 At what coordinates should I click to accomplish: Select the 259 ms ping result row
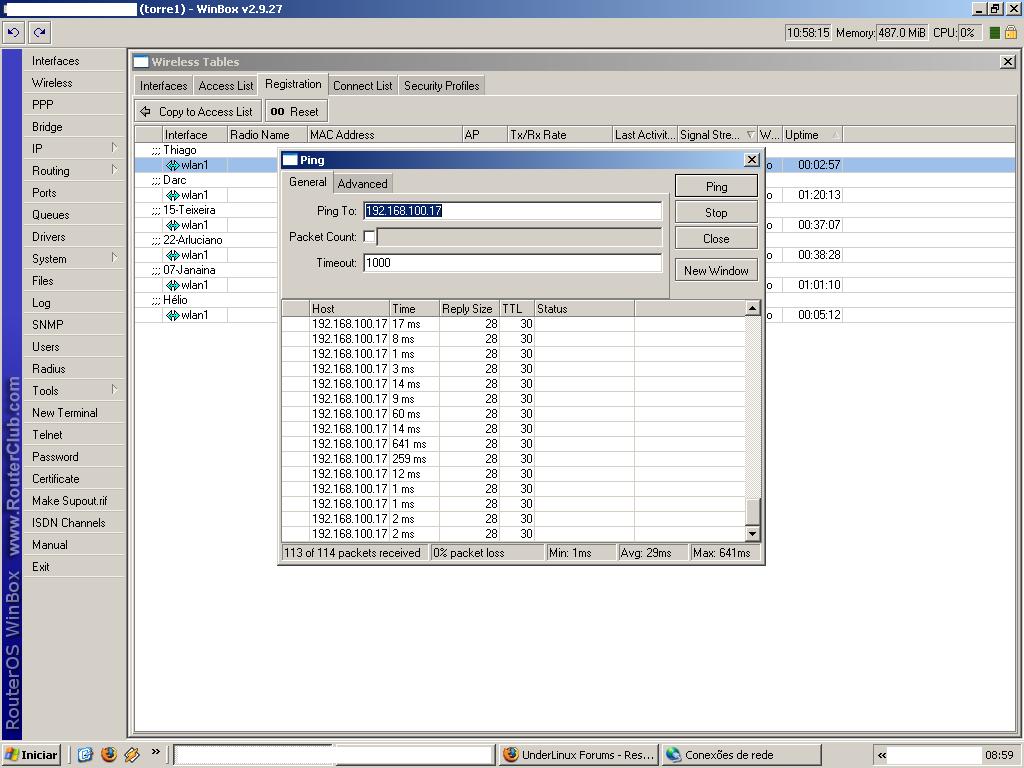click(x=513, y=459)
